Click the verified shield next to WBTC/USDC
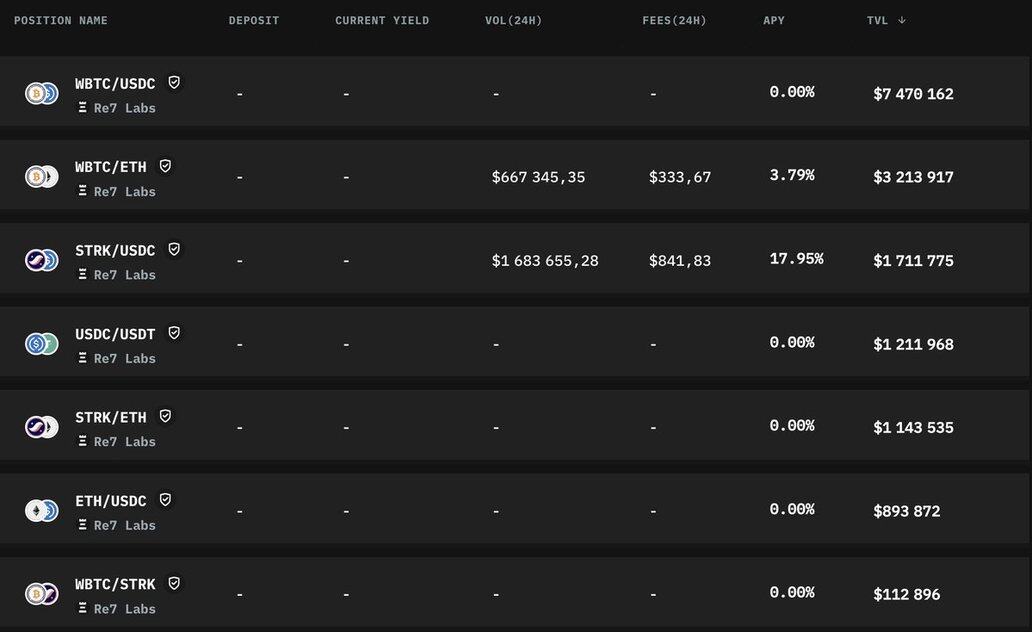 tap(174, 83)
